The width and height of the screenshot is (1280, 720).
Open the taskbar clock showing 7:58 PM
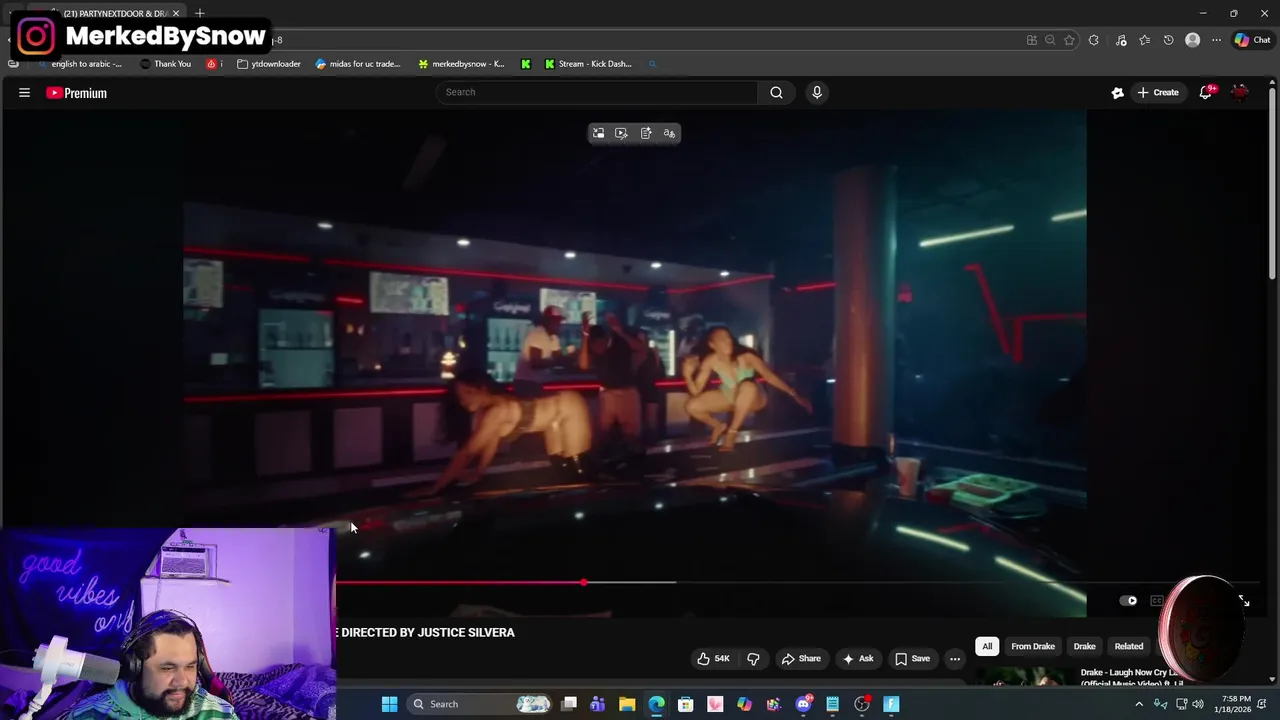point(1235,704)
